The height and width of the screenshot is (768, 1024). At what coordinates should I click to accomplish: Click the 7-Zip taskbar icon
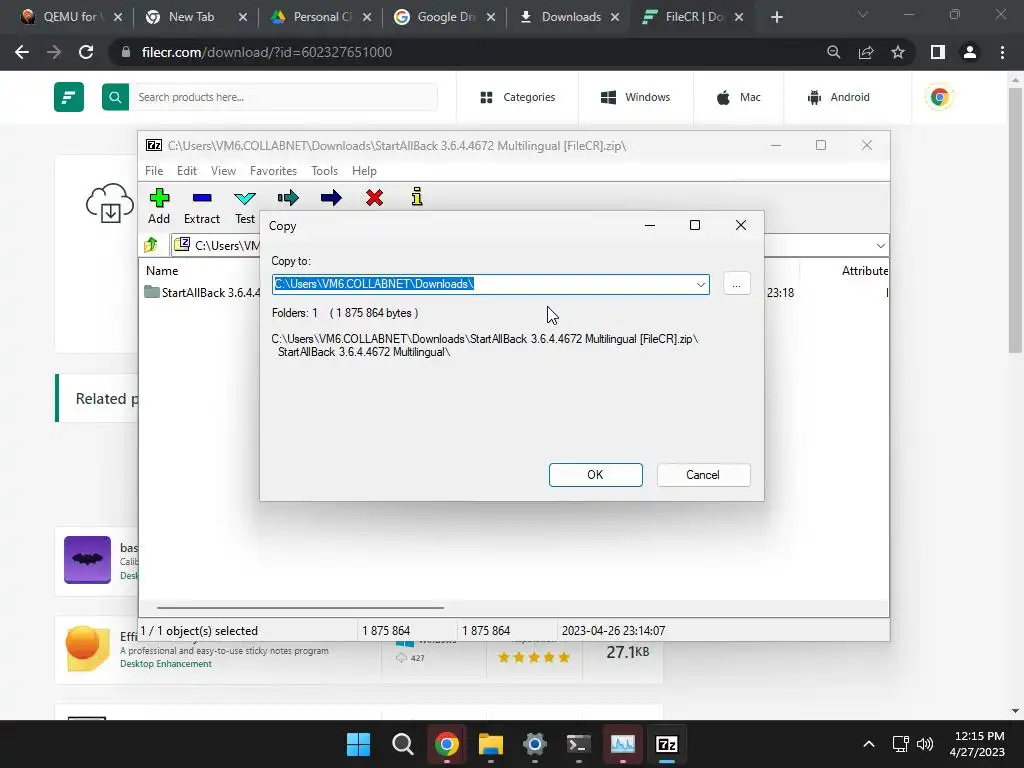click(667, 744)
